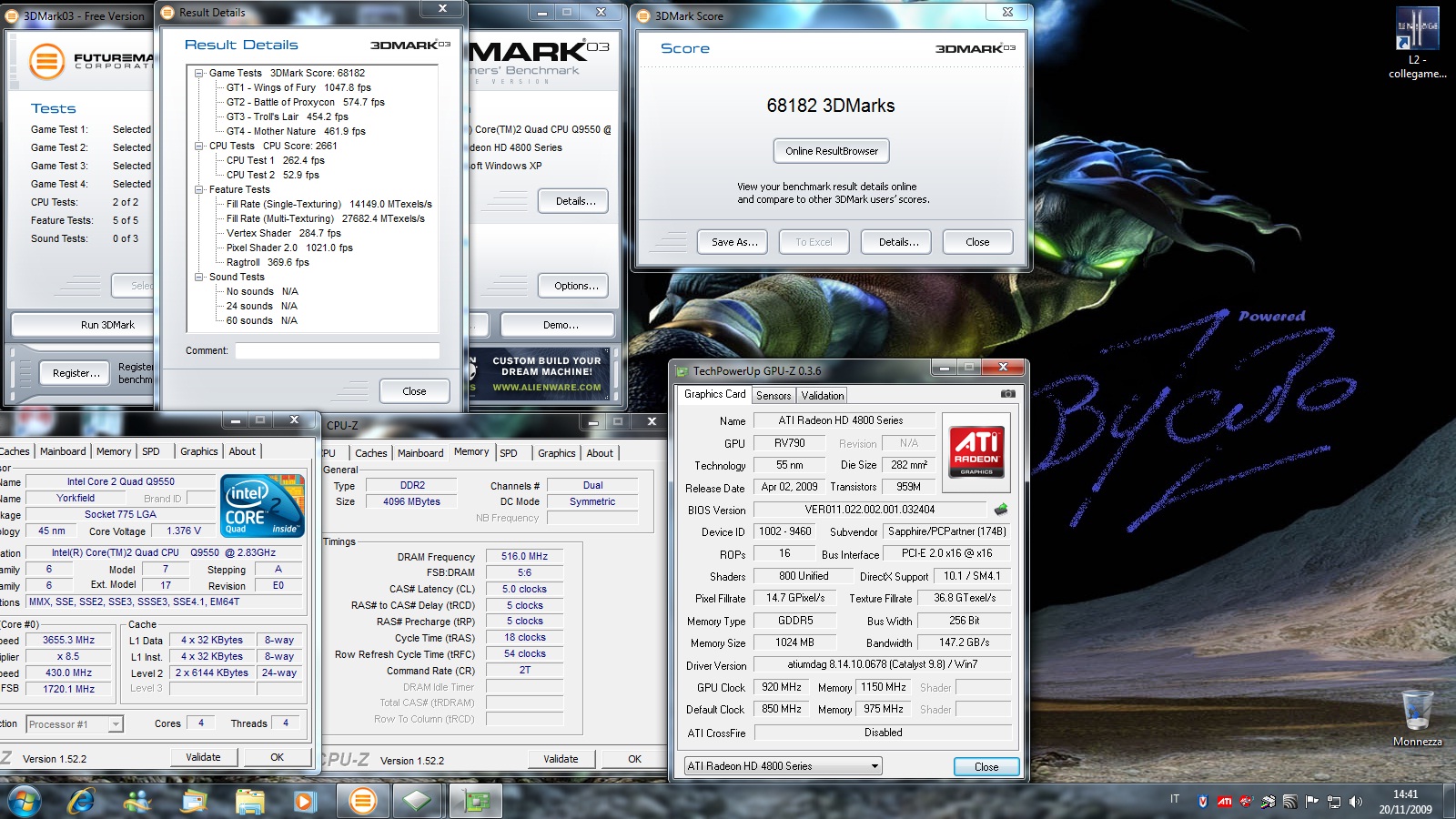The image size is (1456, 819).
Task: Open Windows Explorer folder in taskbar
Action: (x=249, y=801)
